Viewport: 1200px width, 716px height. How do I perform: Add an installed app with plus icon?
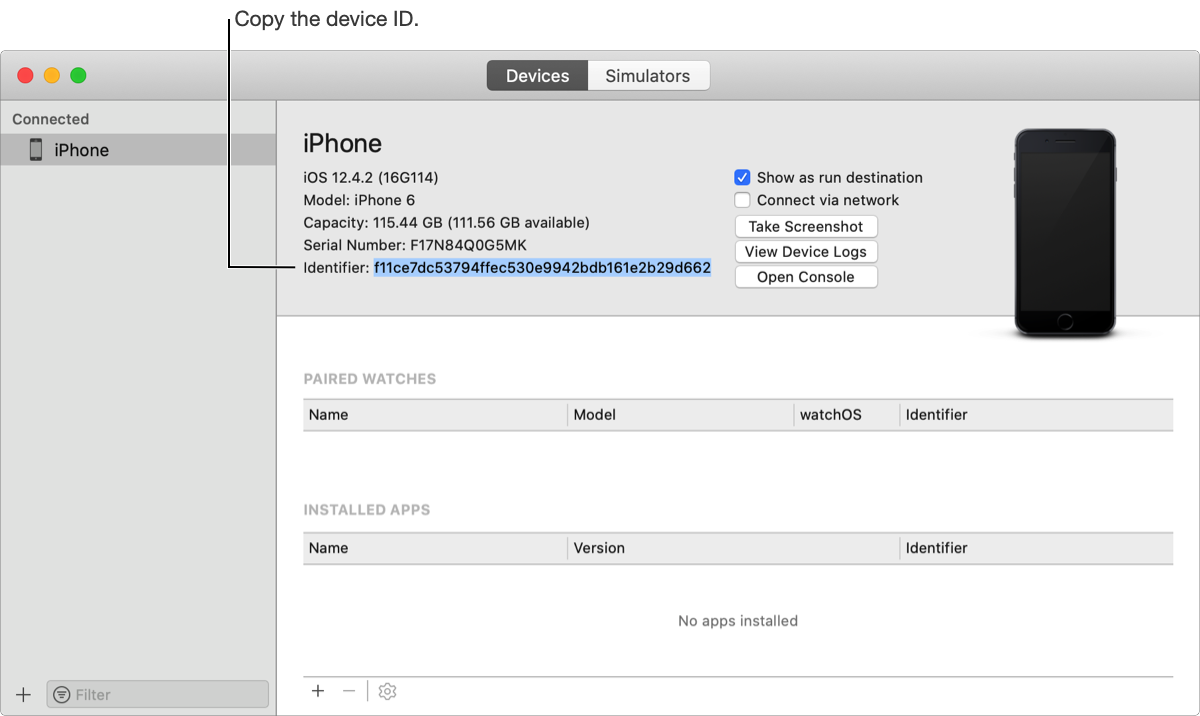tap(318, 691)
